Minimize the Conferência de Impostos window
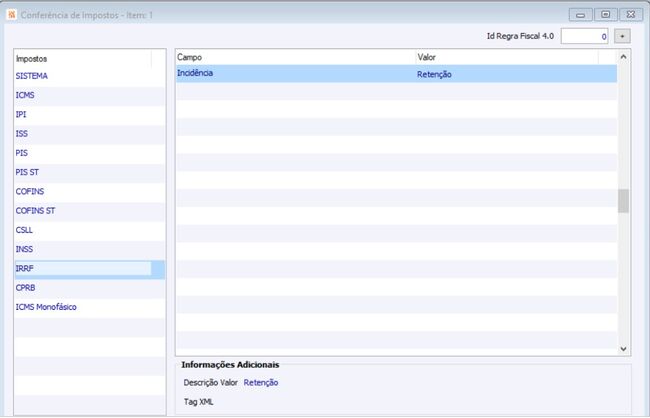 coord(580,15)
